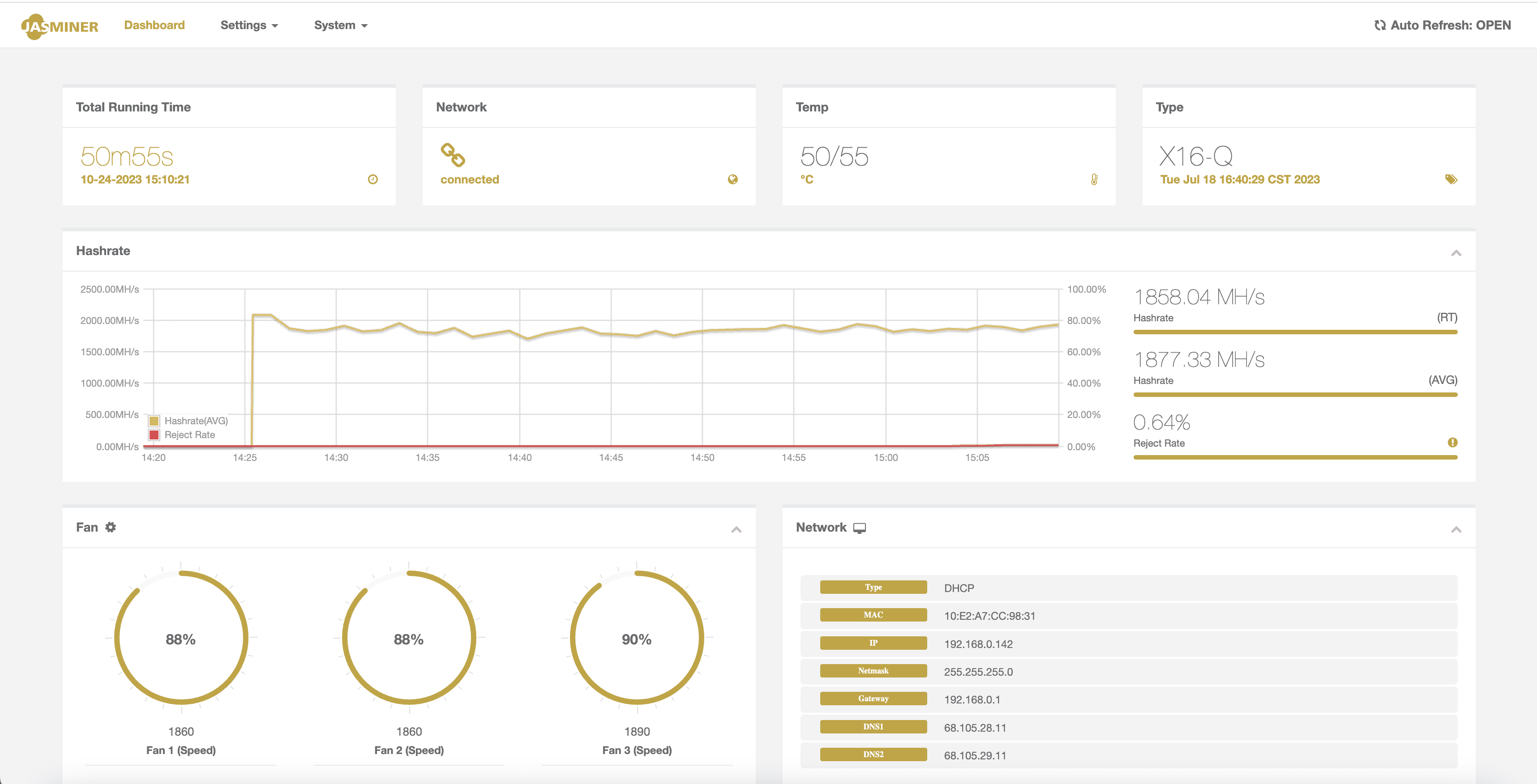
Task: Click the Fan 3 speed gauge
Action: coord(637,639)
